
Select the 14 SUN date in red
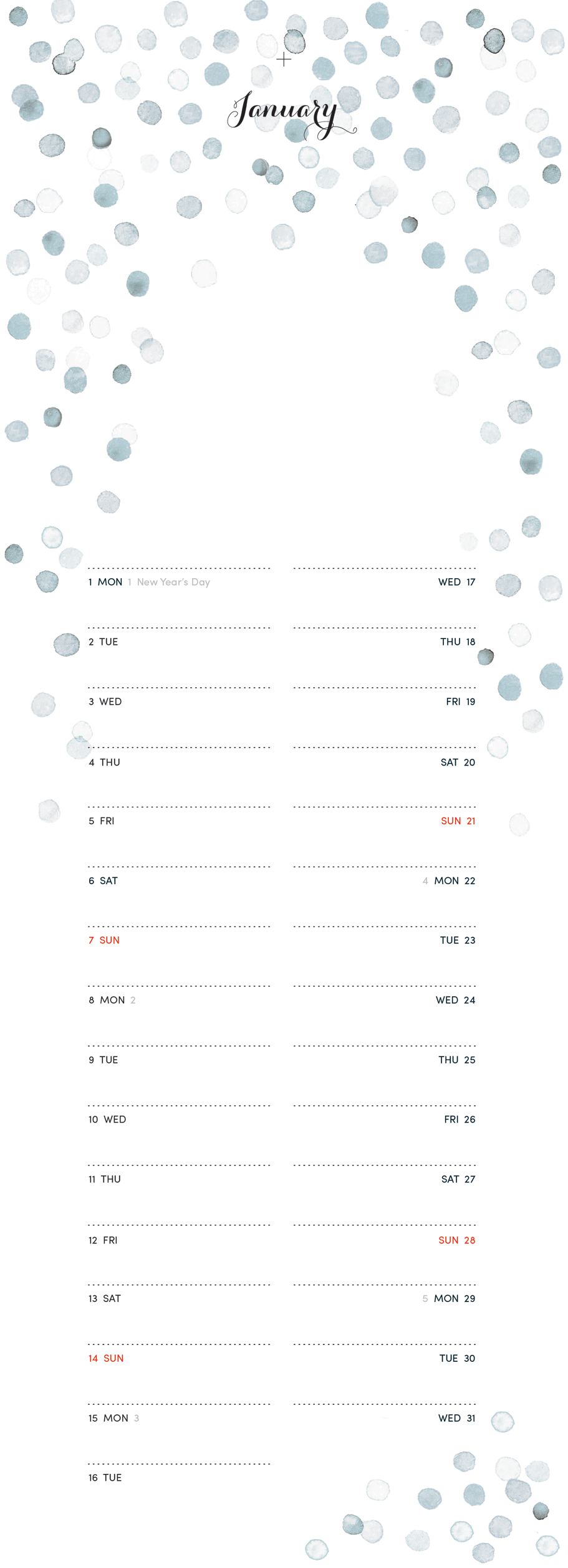coord(106,1358)
